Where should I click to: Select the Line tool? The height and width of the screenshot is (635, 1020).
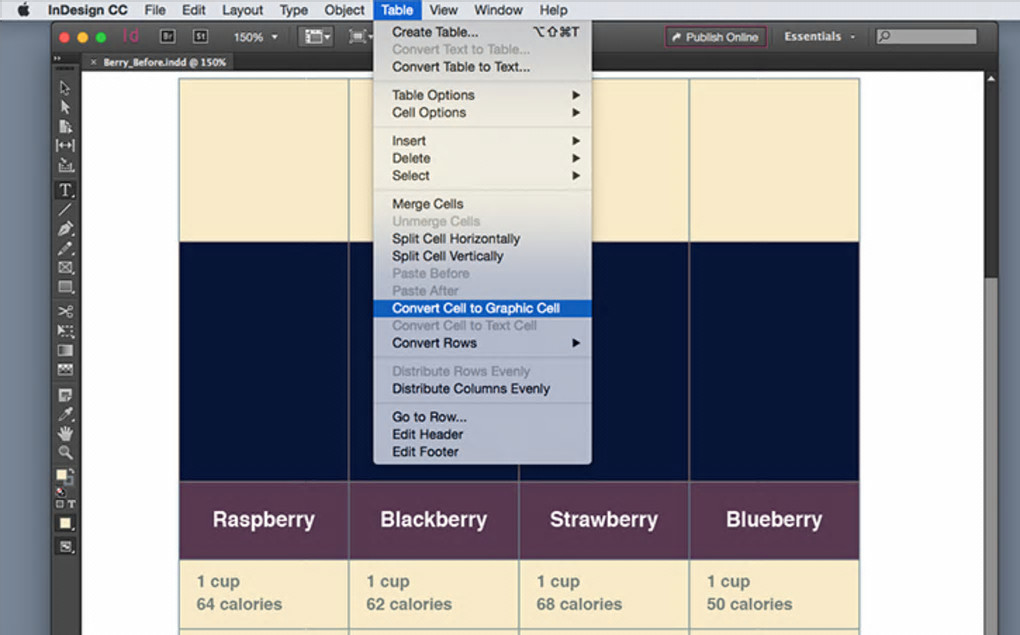pos(65,209)
